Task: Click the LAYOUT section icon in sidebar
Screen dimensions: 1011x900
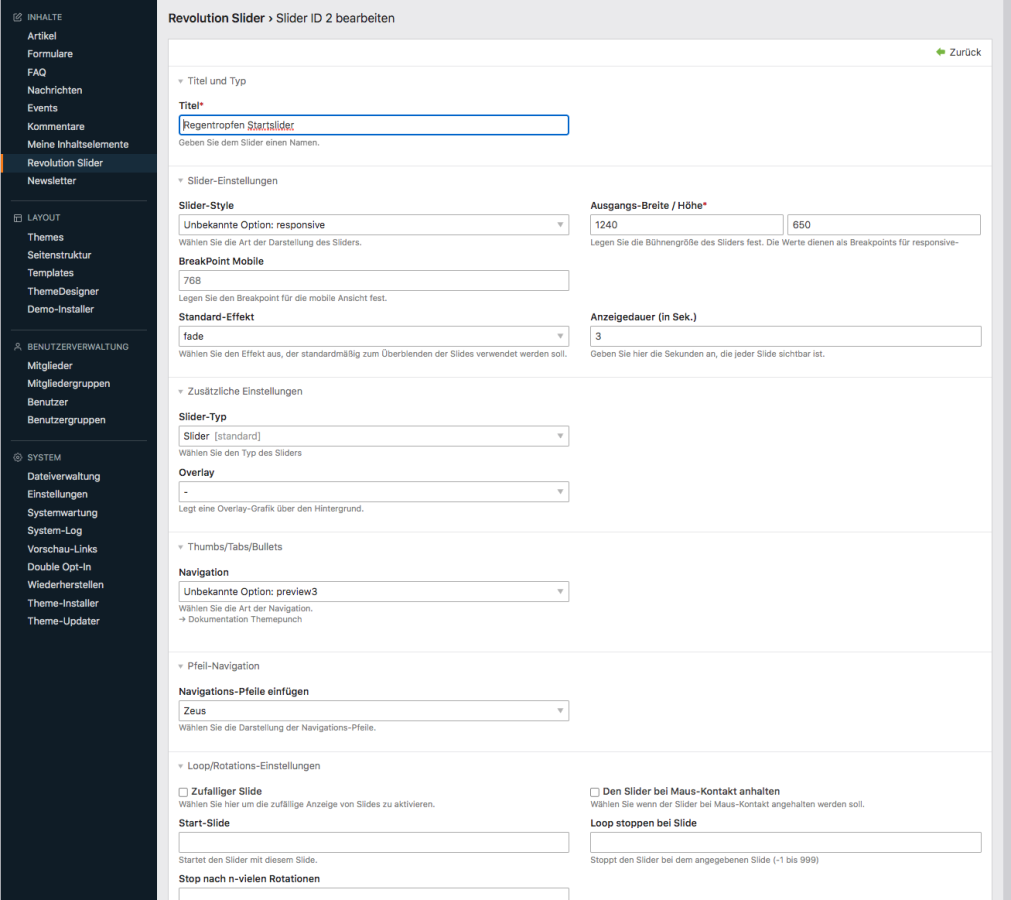Action: click(x=17, y=218)
